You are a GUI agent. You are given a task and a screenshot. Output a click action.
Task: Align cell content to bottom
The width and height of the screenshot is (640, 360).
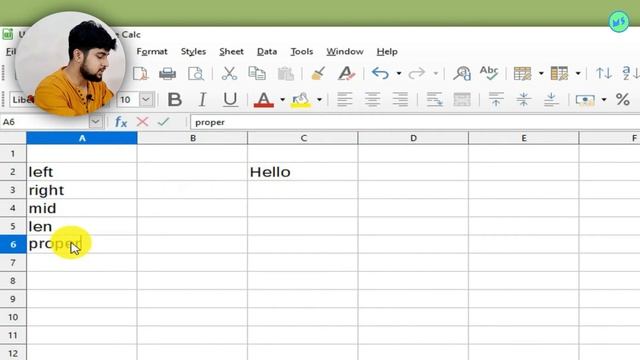pos(551,100)
